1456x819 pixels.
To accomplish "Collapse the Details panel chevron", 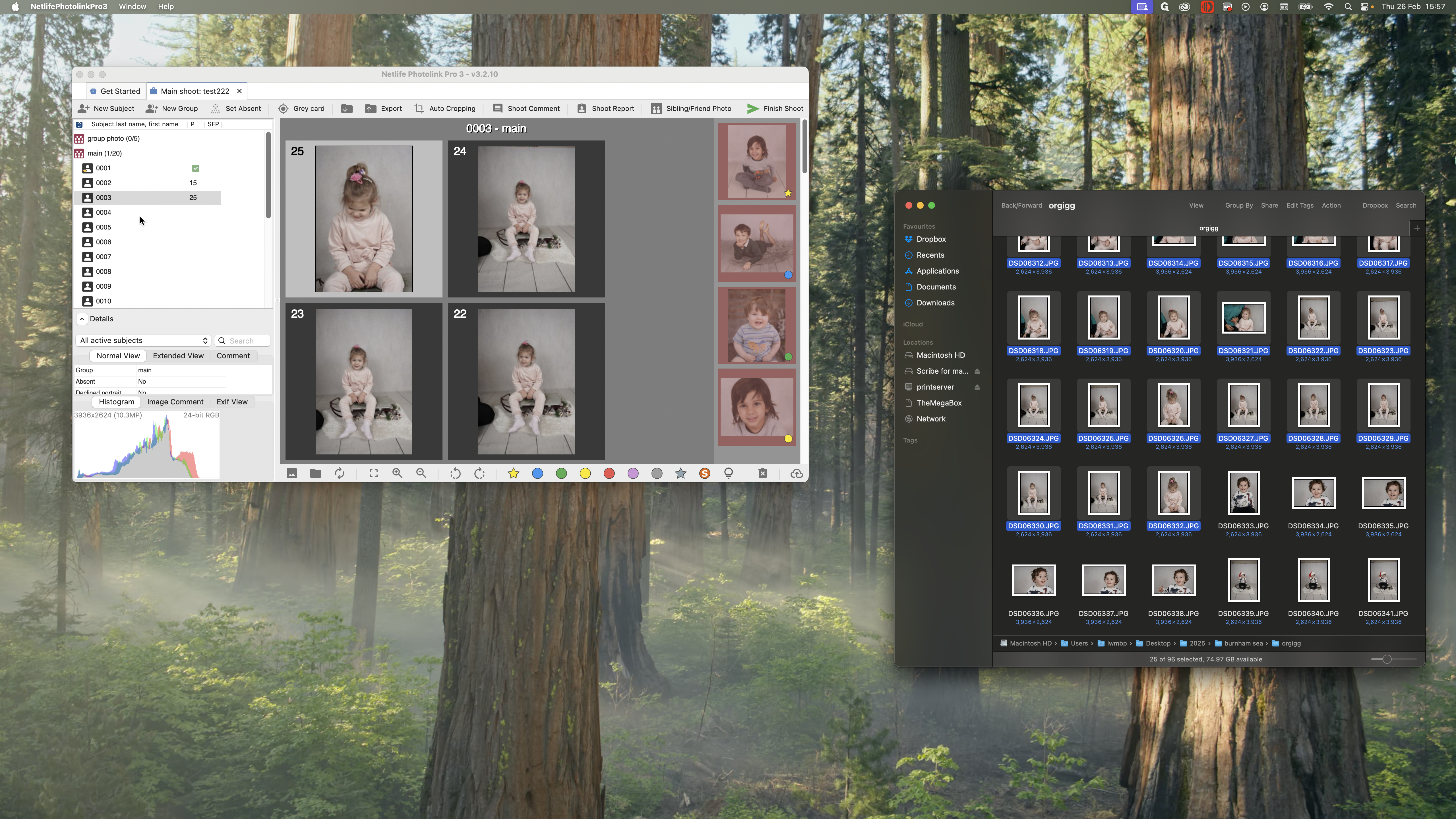I will tap(82, 319).
